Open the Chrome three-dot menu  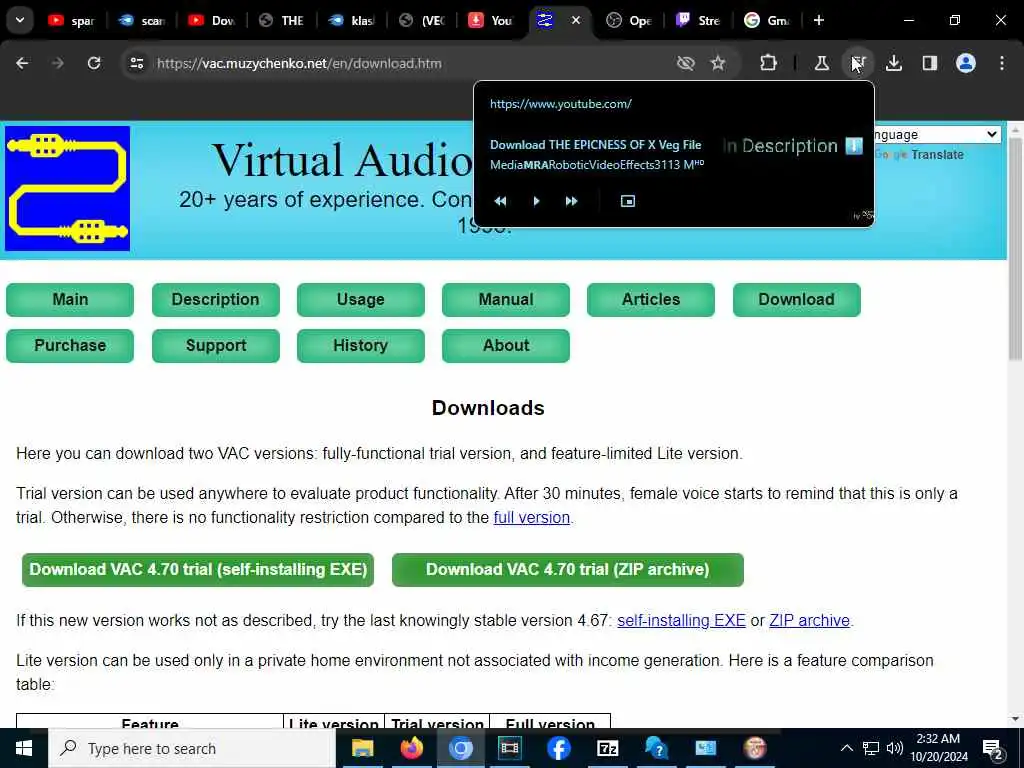1001,63
